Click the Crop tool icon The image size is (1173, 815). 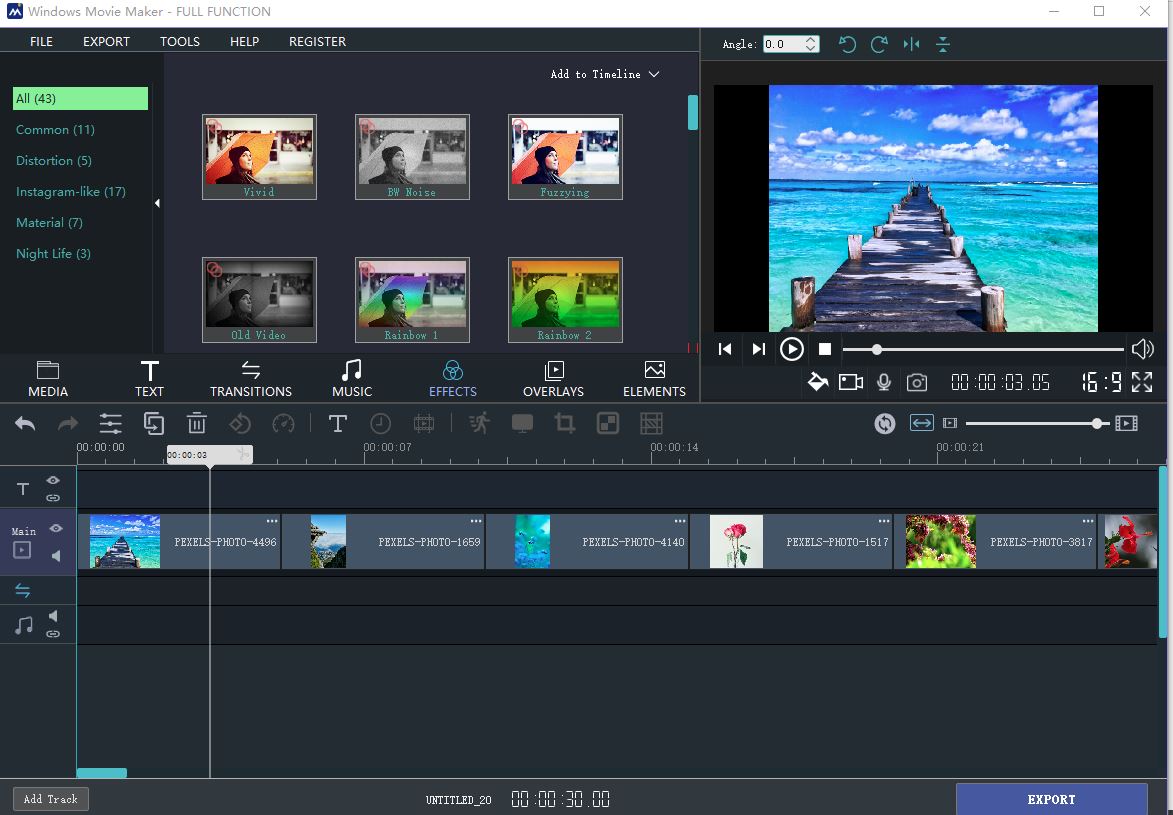(x=565, y=423)
